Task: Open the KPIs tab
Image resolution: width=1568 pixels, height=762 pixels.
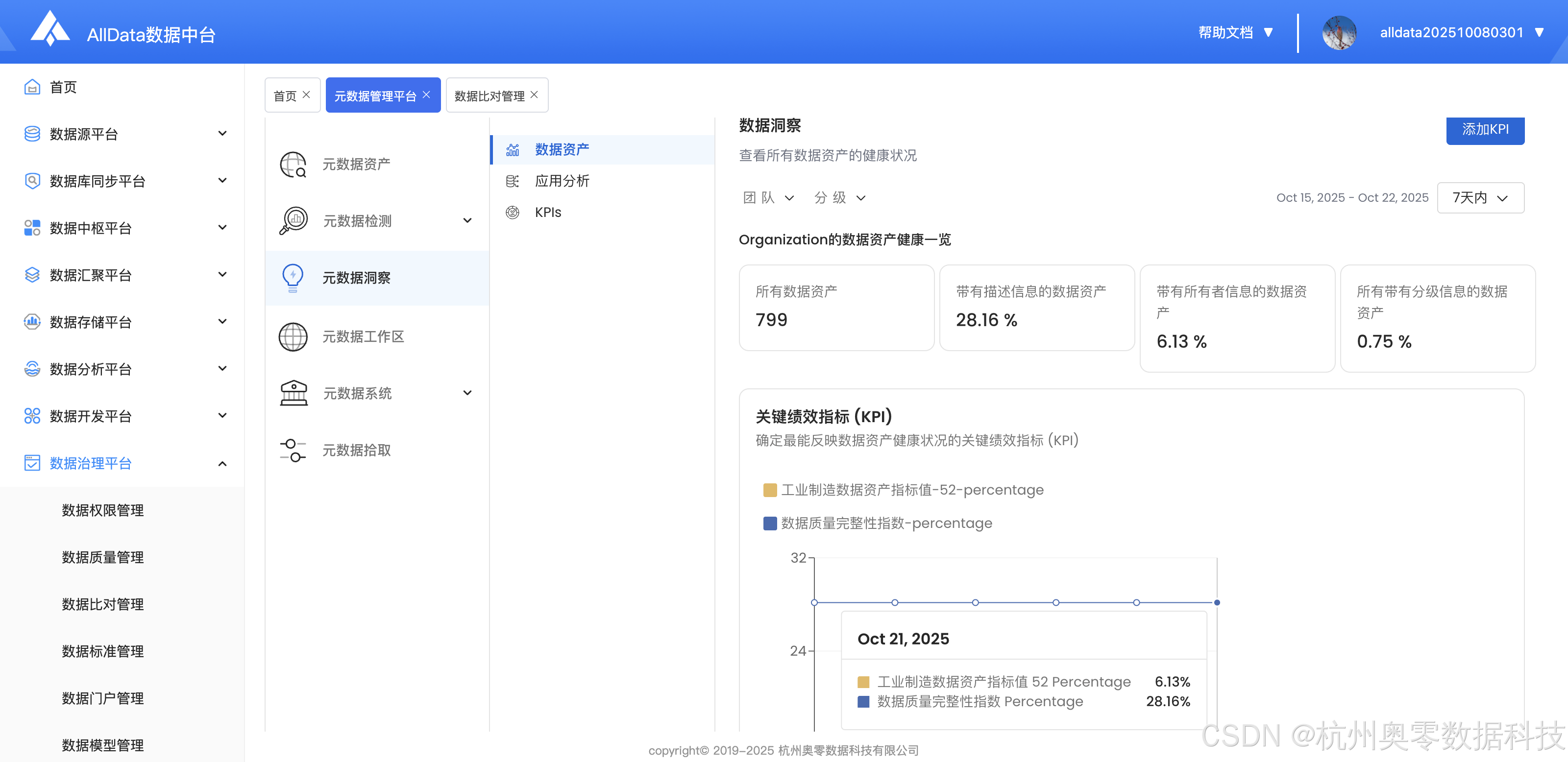Action: coord(547,212)
